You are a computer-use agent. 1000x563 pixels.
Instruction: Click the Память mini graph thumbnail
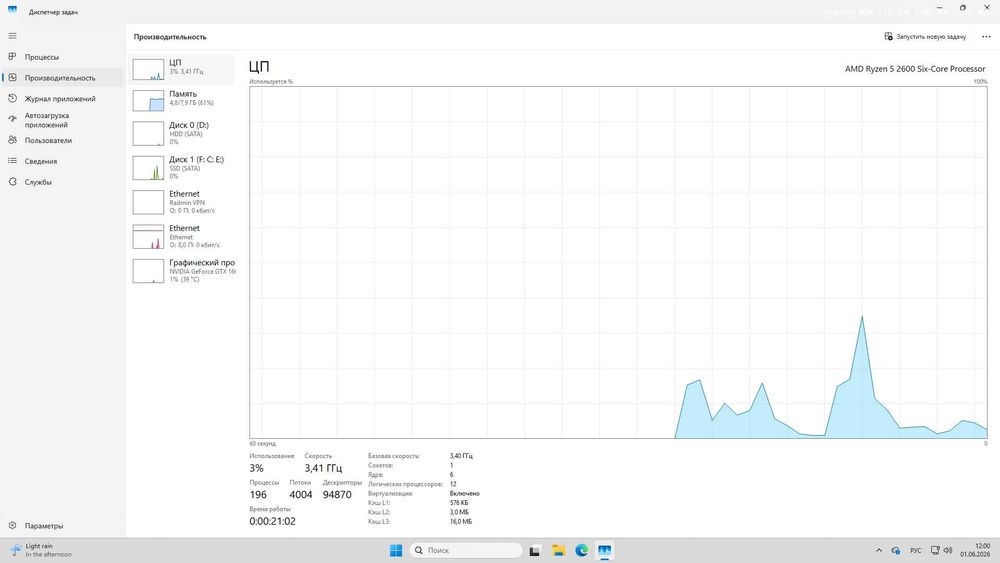click(148, 101)
